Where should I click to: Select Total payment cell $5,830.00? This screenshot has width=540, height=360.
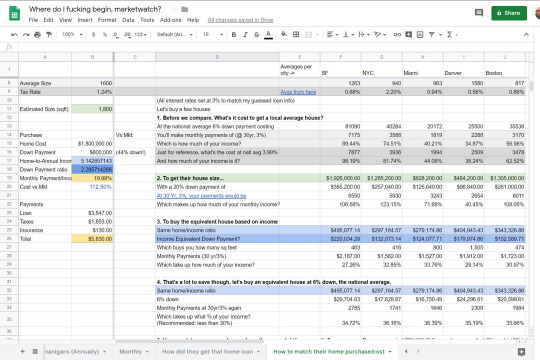(x=92, y=239)
